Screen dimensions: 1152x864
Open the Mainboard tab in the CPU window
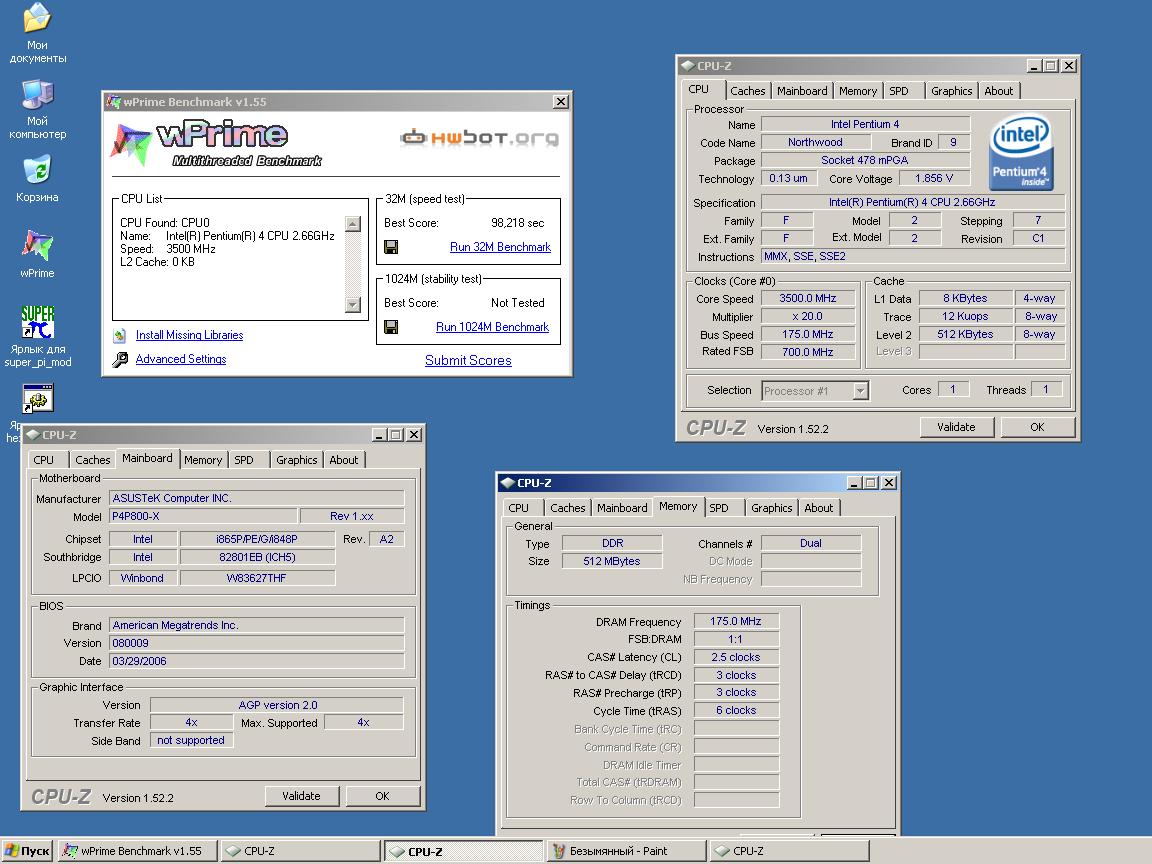click(x=802, y=91)
